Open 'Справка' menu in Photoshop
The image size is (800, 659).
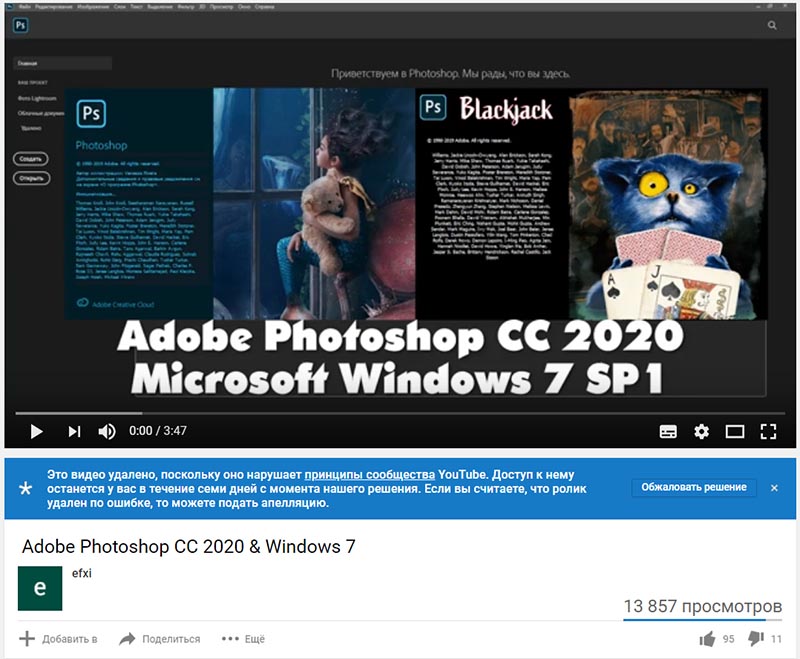point(264,7)
